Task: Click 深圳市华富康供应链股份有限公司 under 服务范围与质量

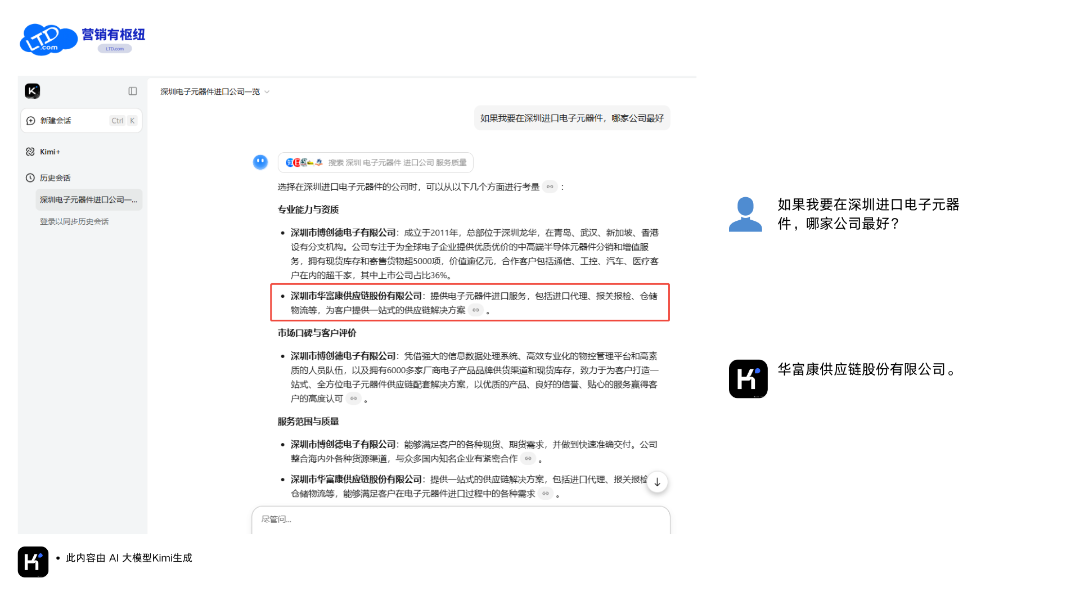Action: coord(356,480)
